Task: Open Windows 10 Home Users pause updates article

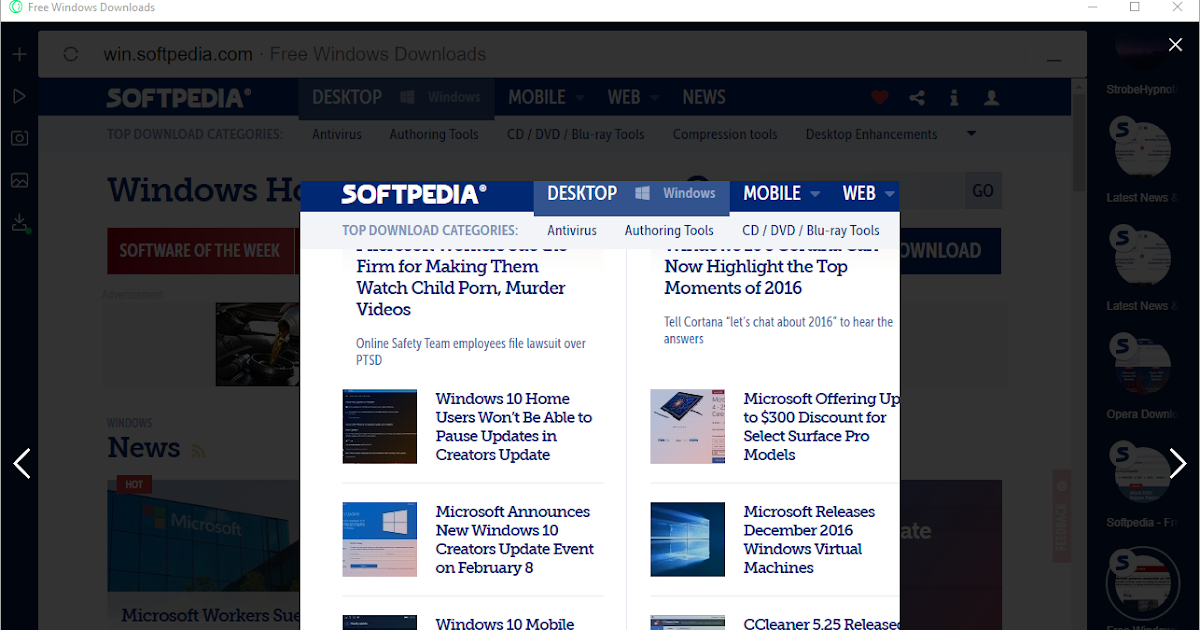Action: (514, 427)
